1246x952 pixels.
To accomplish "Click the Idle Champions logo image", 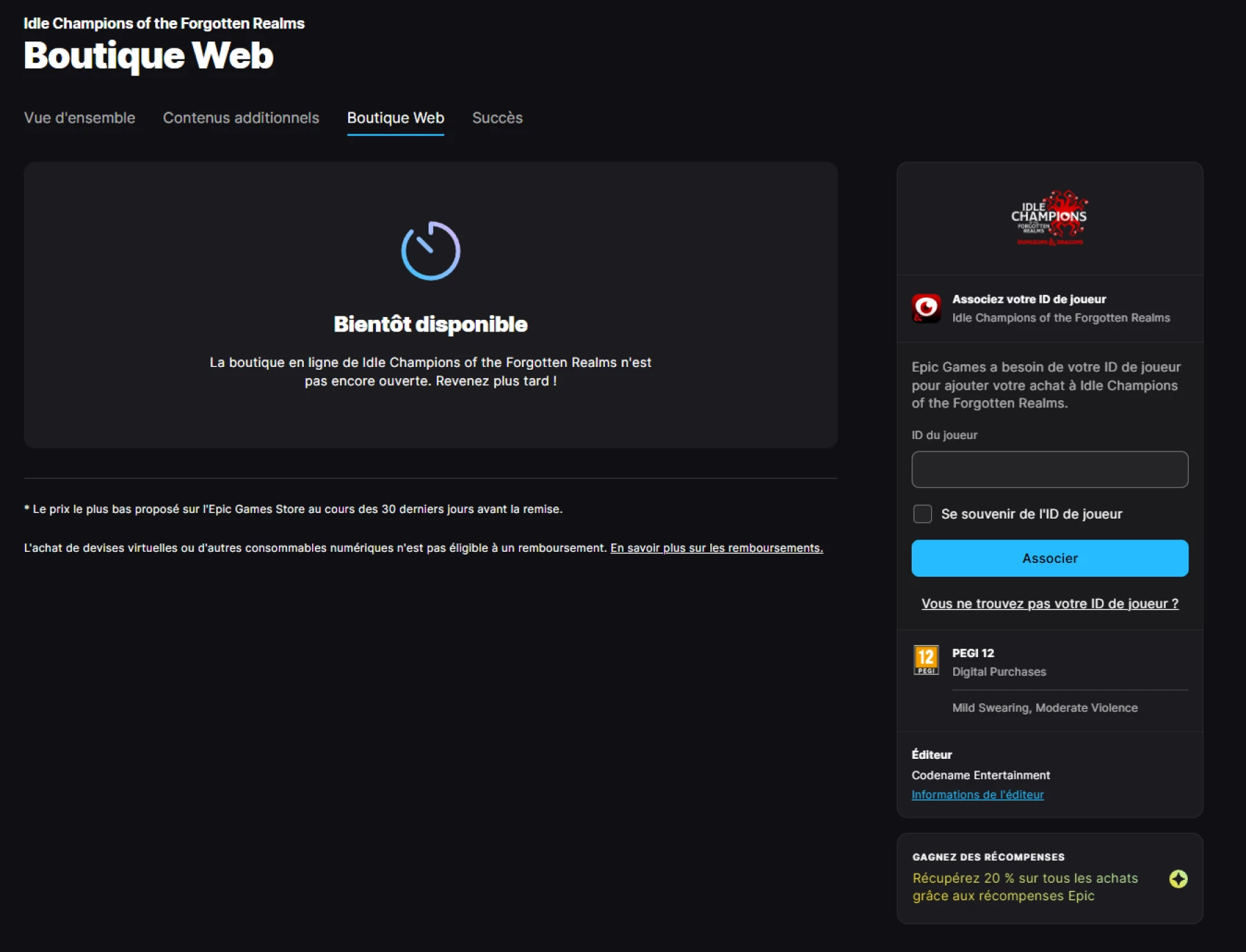I will [1049, 218].
